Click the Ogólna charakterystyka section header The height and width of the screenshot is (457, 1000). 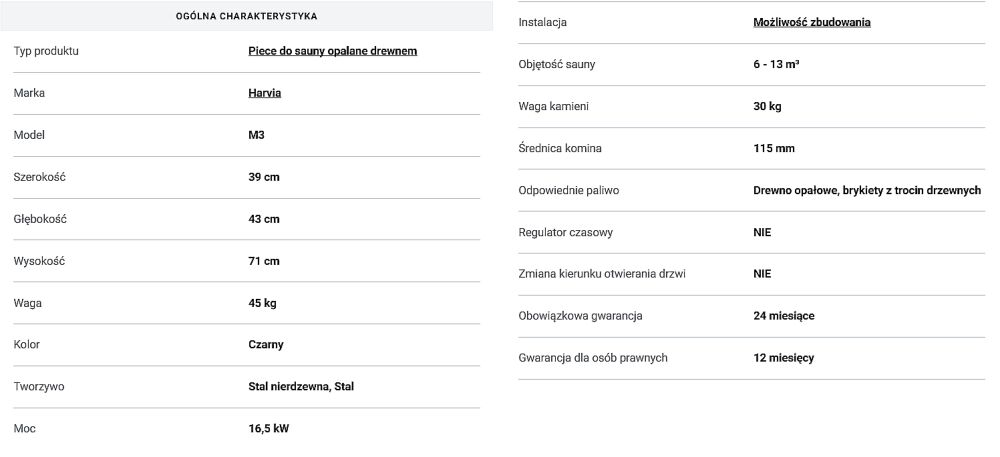click(247, 16)
